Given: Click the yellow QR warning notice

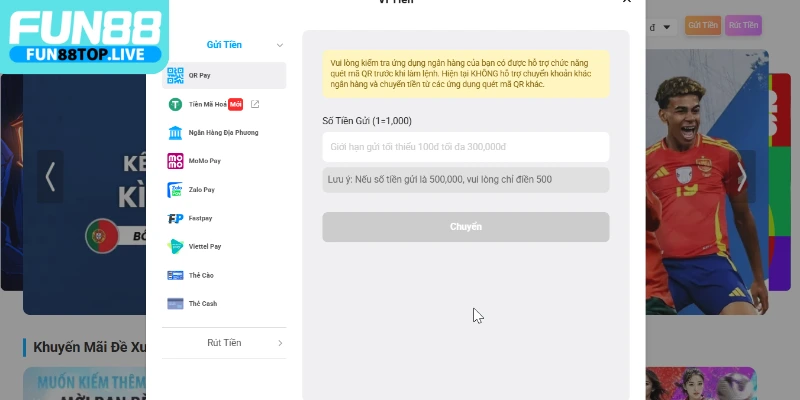Looking at the screenshot, I should 466,74.
